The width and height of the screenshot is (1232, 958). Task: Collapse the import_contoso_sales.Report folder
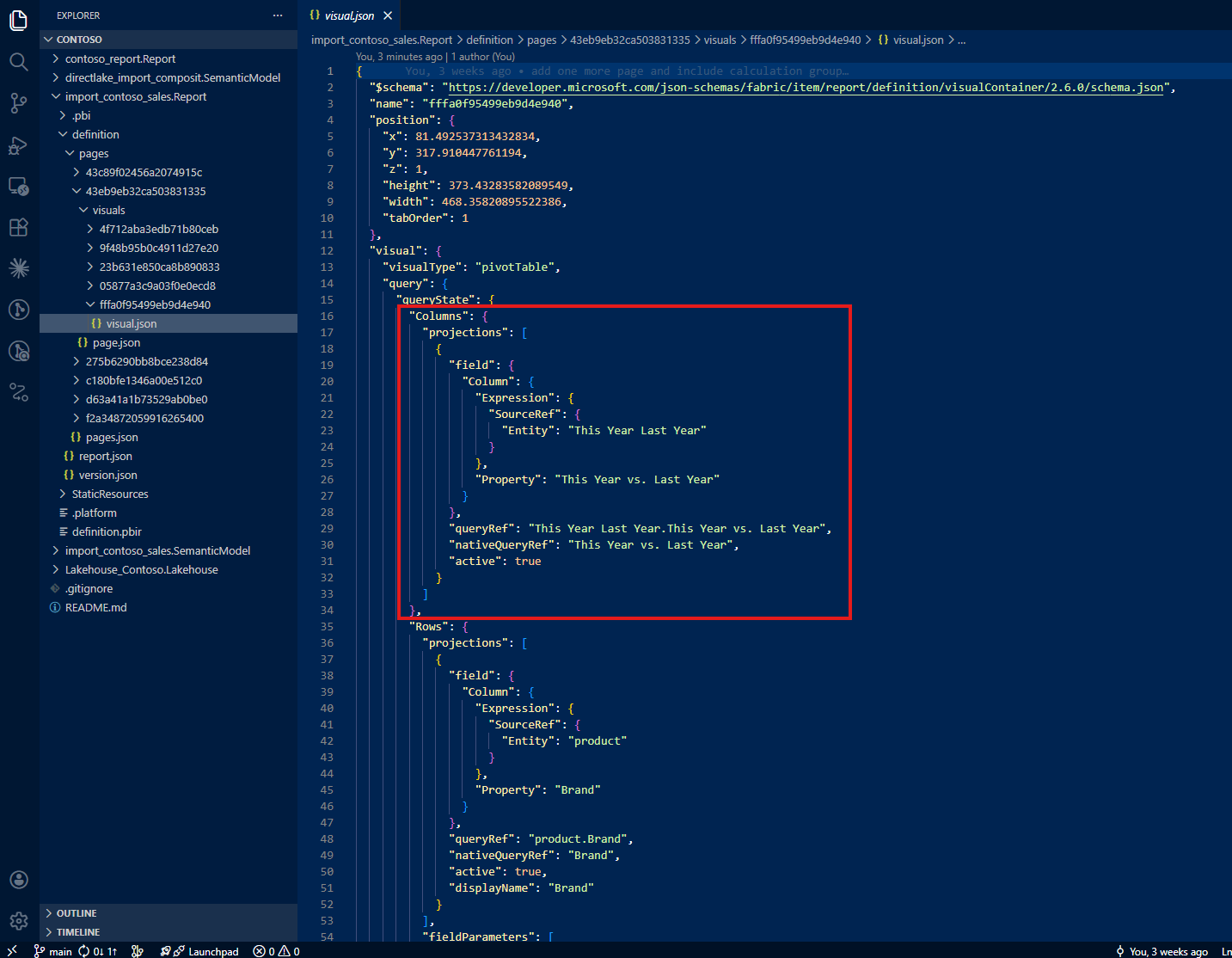click(x=168, y=96)
